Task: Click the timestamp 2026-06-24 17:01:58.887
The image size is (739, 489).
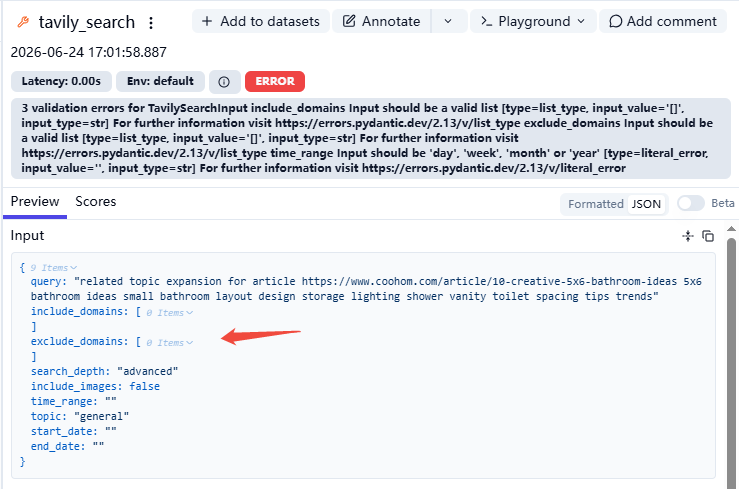Action: click(x=89, y=52)
